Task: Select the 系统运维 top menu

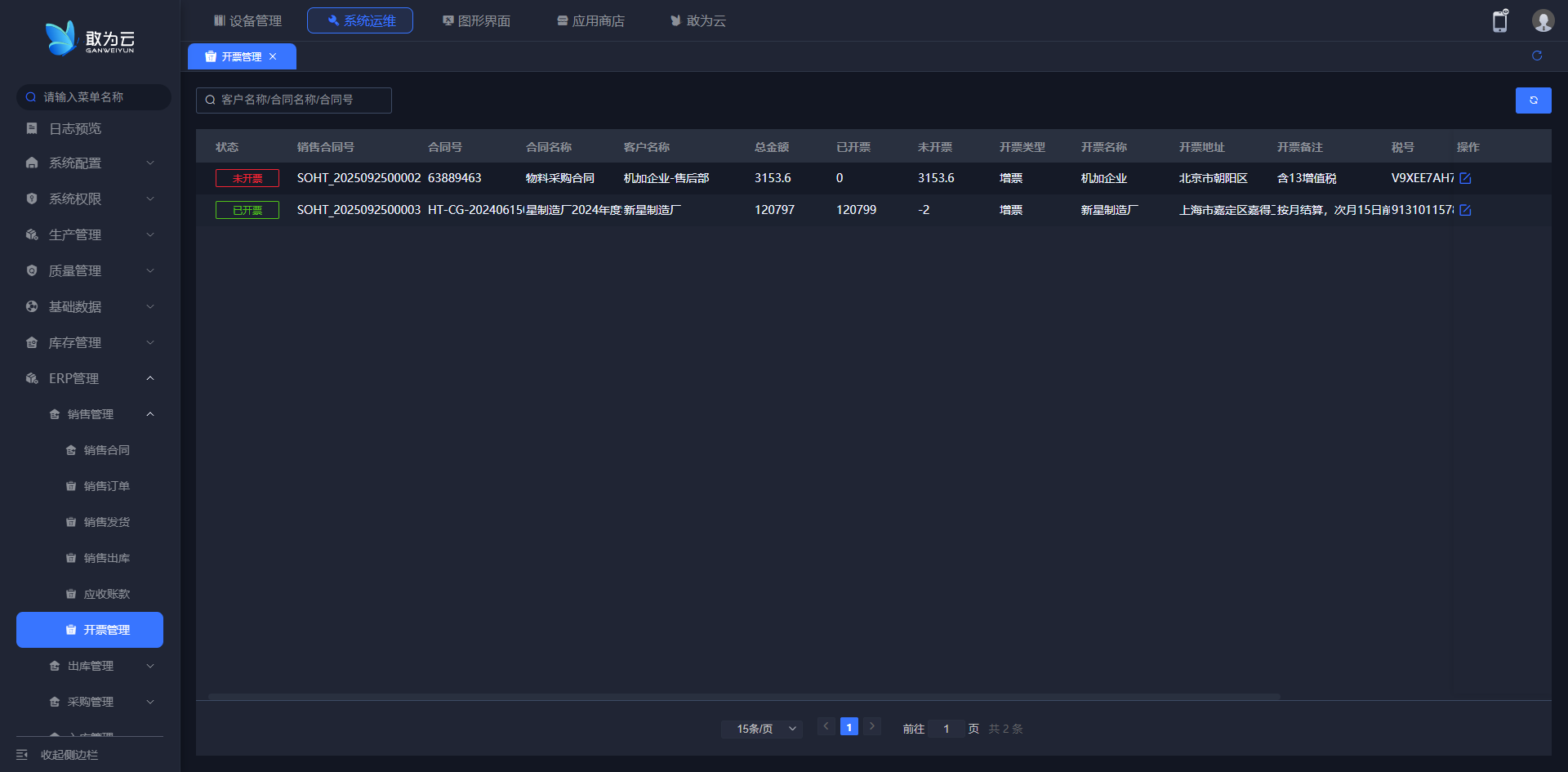Action: coord(360,20)
